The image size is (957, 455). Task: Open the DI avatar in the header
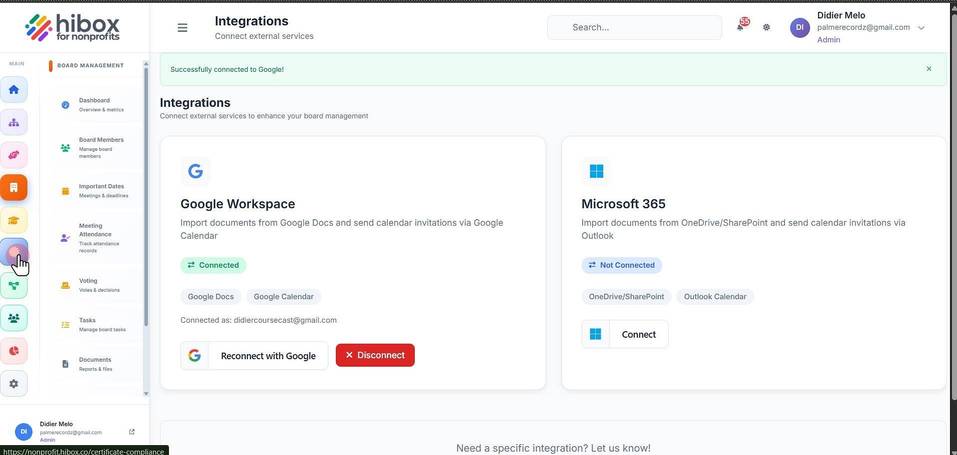(x=800, y=27)
